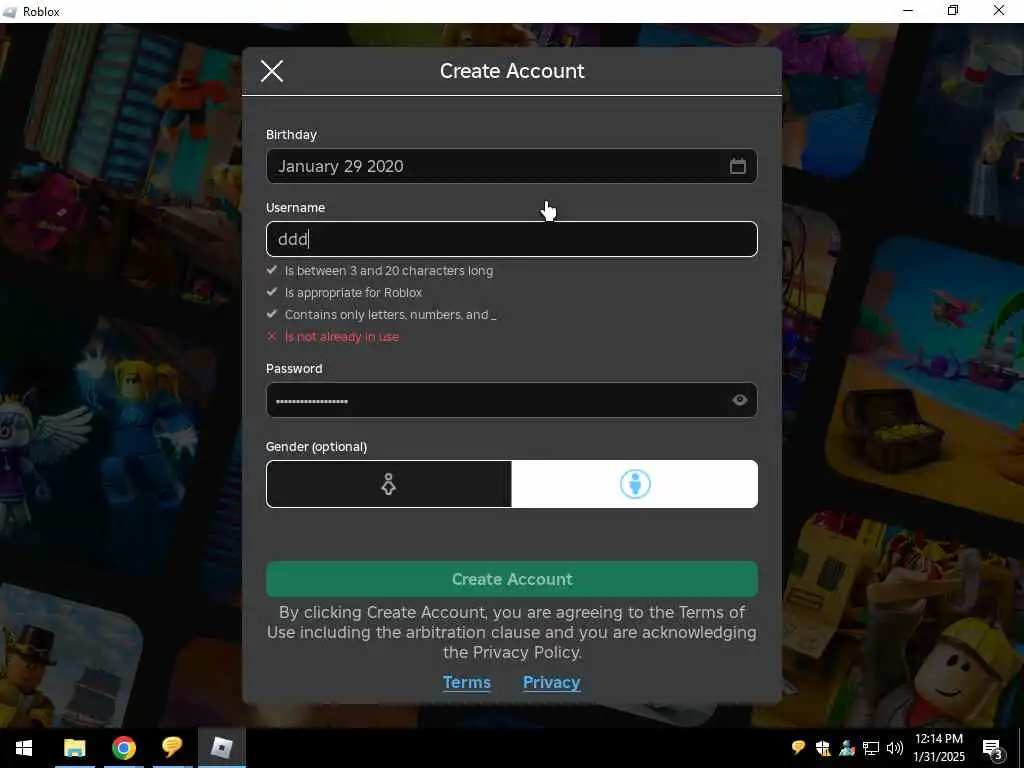Click the green Create Account button
The image size is (1024, 768).
[x=511, y=579]
